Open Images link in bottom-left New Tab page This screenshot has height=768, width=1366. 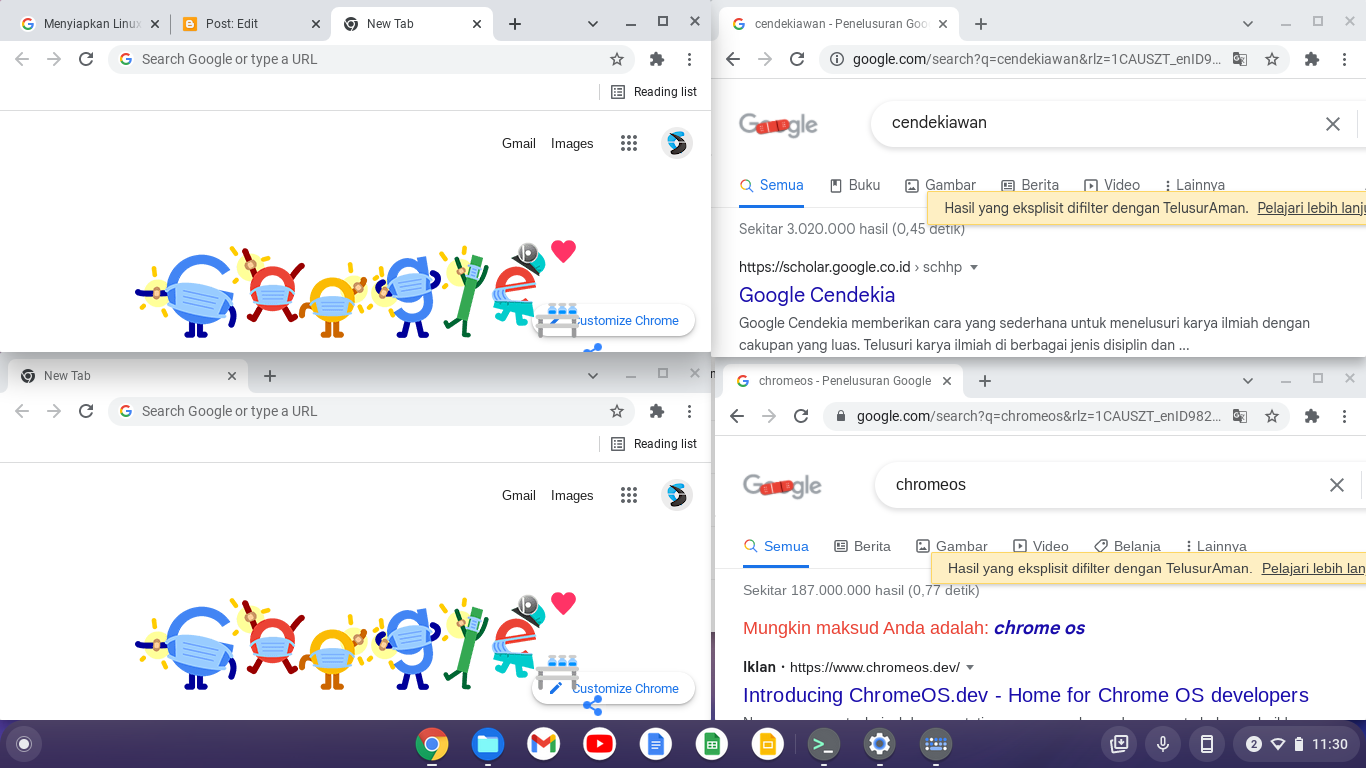572,495
